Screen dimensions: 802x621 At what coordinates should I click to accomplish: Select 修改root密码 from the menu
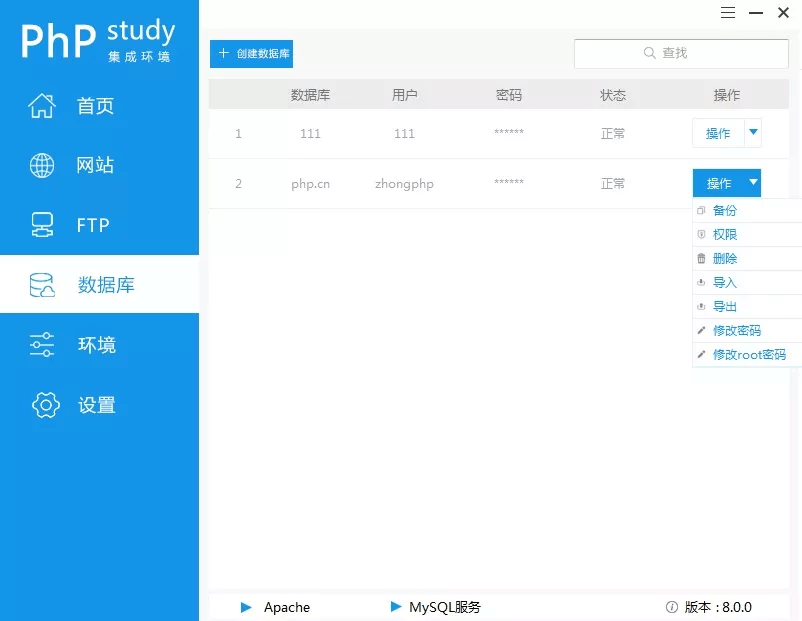(x=742, y=354)
